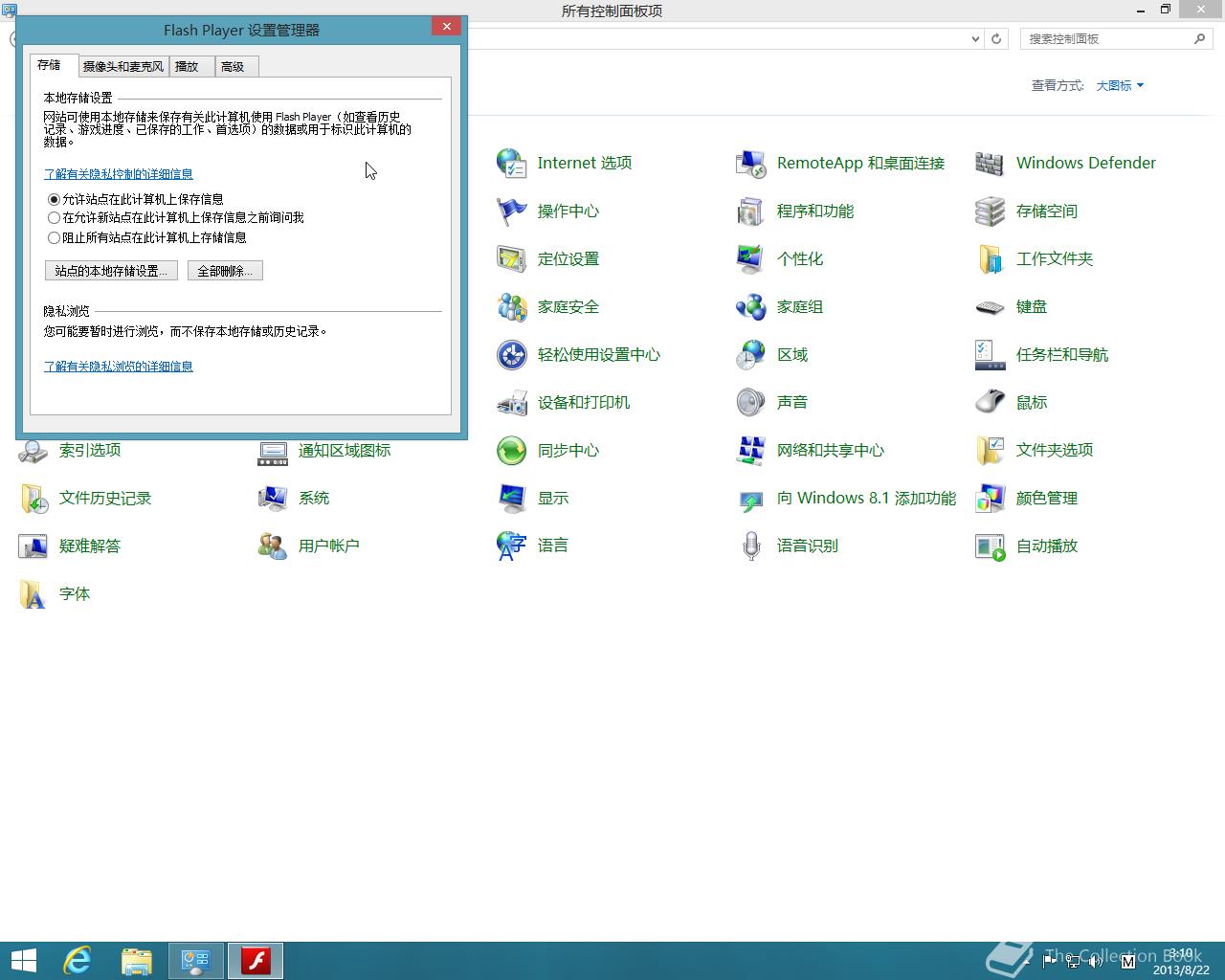Click the refresh button beside address bar
This screenshot has width=1225, height=980.
tap(996, 39)
